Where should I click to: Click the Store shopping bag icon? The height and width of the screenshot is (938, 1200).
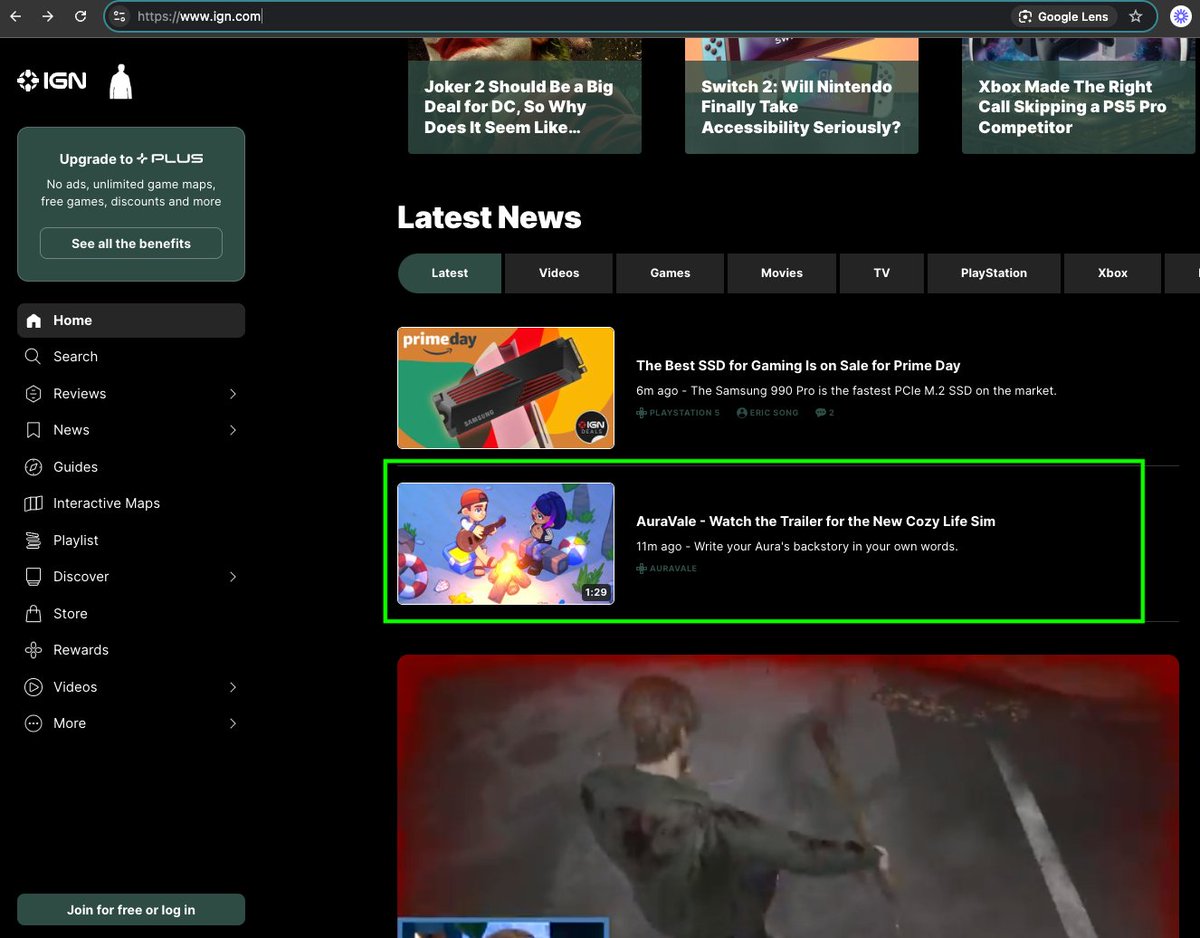34,613
